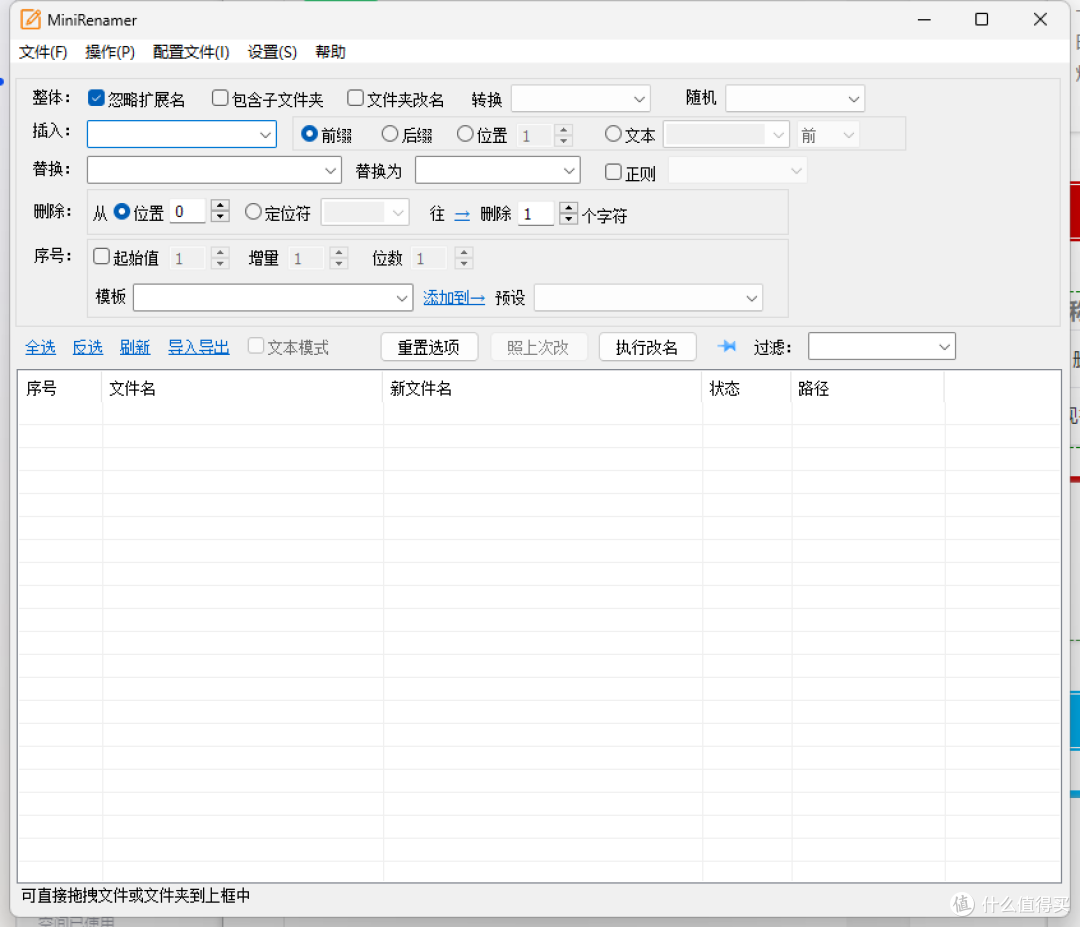Close the MiniRenamer window
The width and height of the screenshot is (1080, 927).
point(1040,19)
